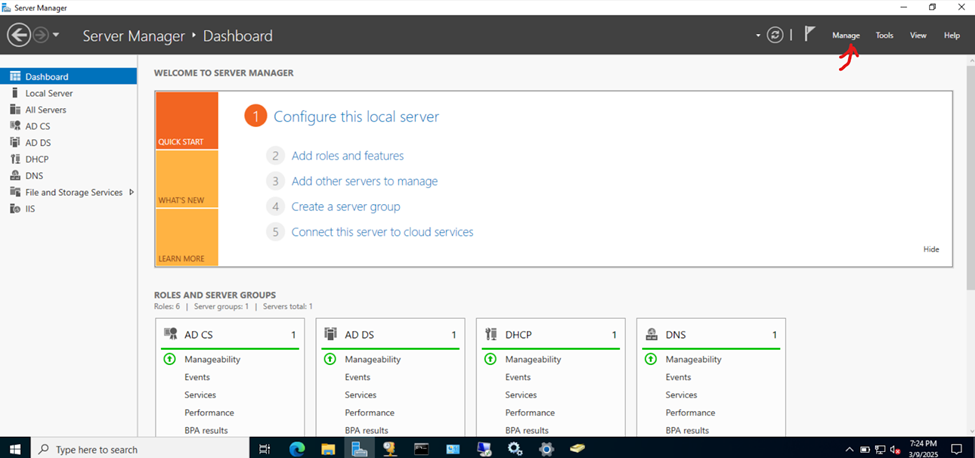Screen dimensions: 975x458
Task: Click the forward navigation arrow
Action: click(40, 35)
